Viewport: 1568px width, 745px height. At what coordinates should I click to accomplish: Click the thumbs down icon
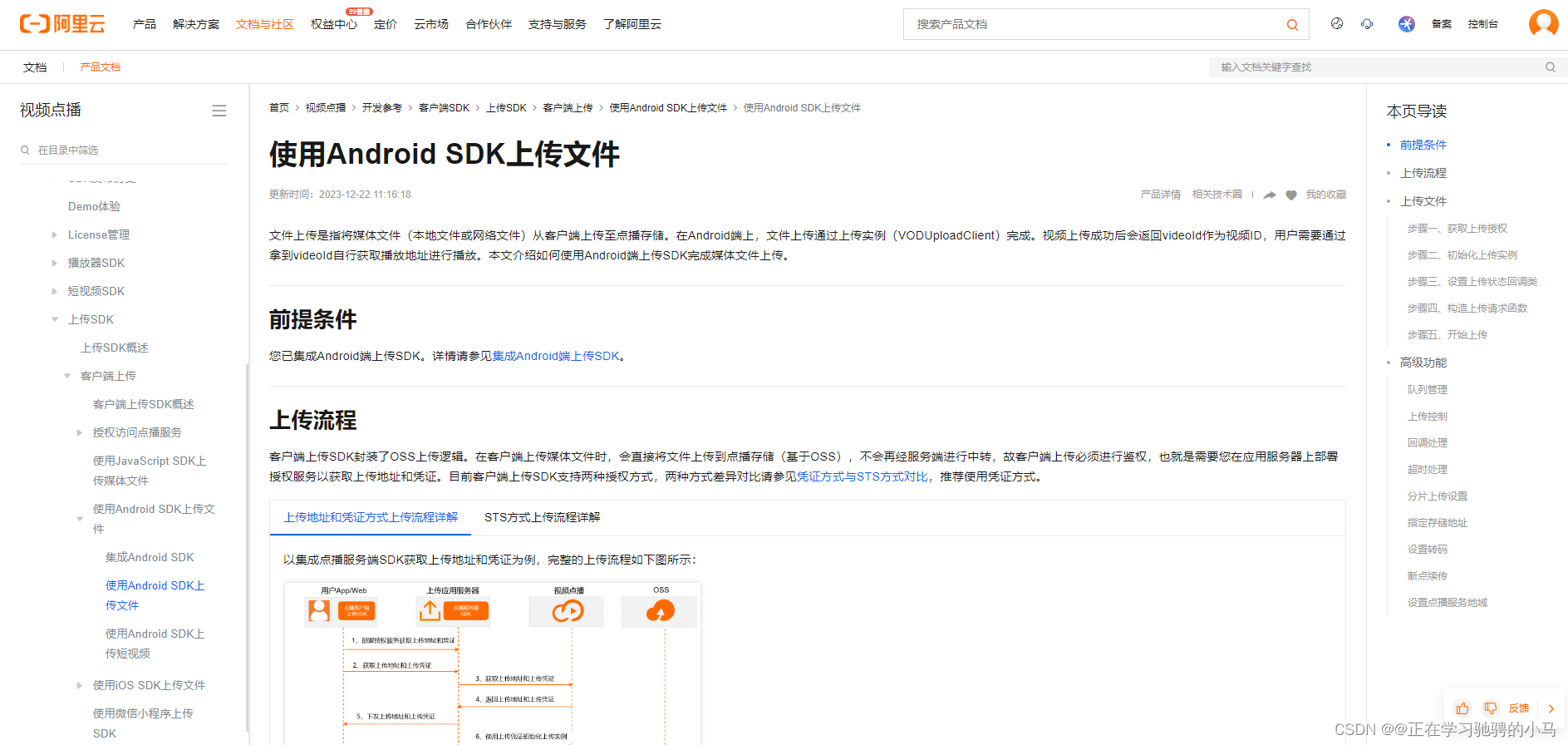1491,708
